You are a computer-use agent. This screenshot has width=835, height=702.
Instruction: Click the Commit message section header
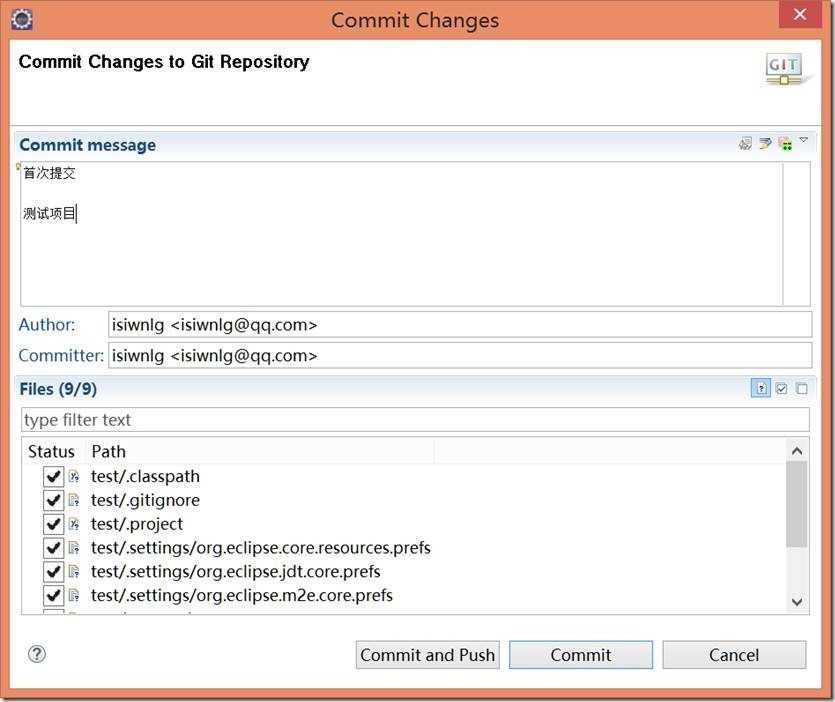point(88,145)
